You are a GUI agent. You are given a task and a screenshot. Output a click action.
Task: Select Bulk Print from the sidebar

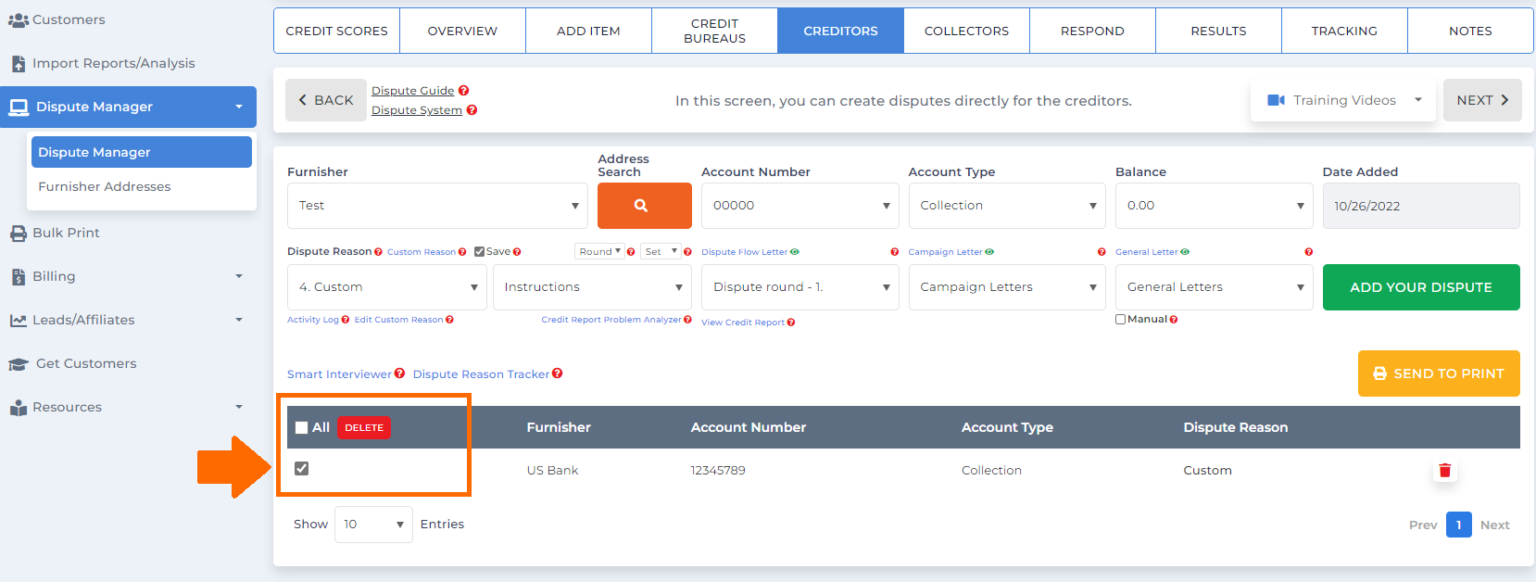pyautogui.click(x=66, y=232)
